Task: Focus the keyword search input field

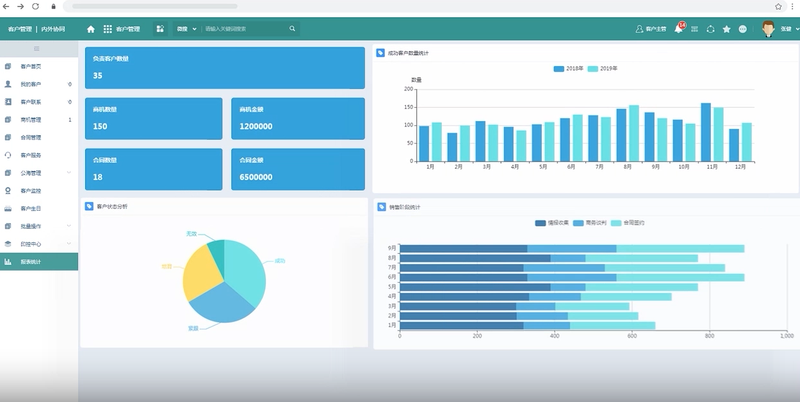Action: tap(245, 29)
